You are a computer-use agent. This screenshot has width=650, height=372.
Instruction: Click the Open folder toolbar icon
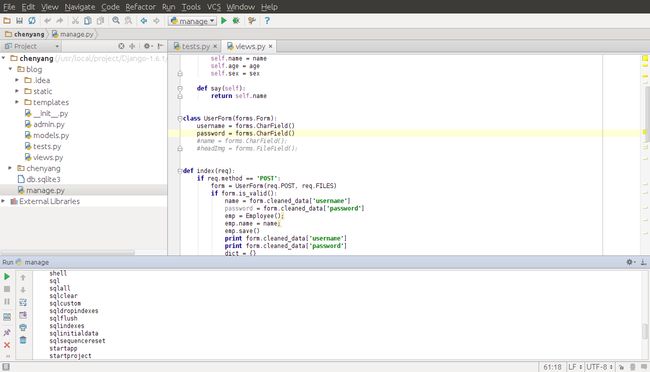(7, 21)
